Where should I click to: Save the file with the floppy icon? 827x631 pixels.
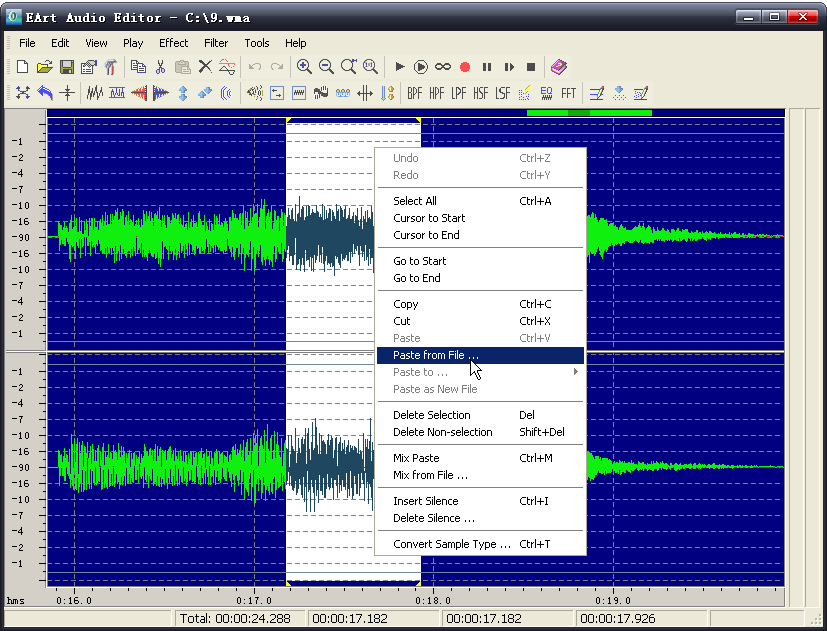[x=67, y=67]
